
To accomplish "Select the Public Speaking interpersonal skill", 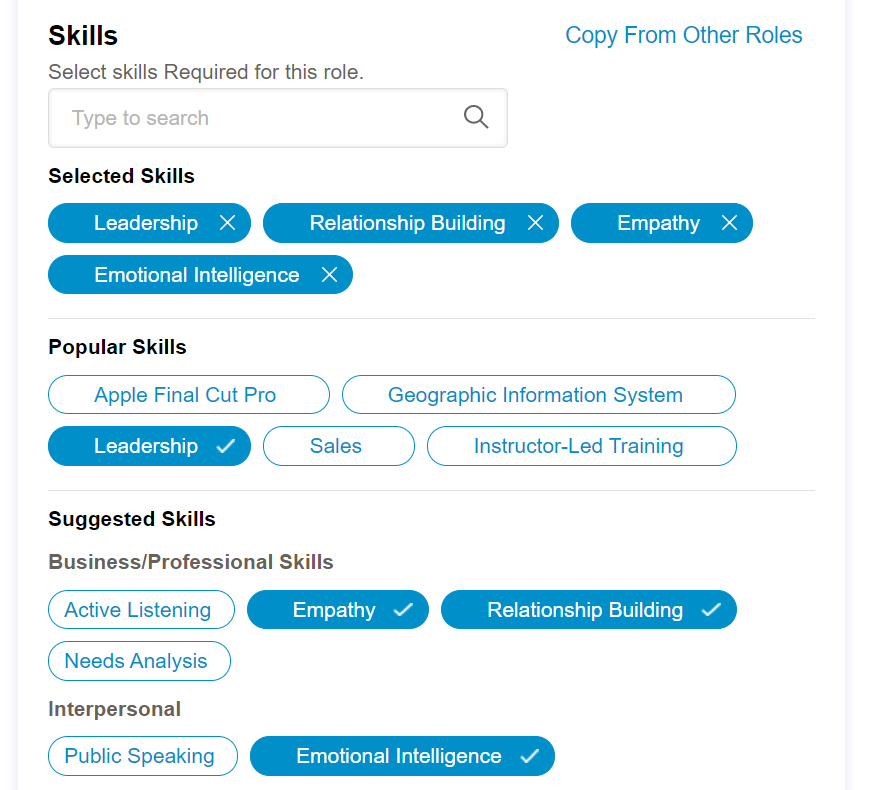I will pos(142,756).
